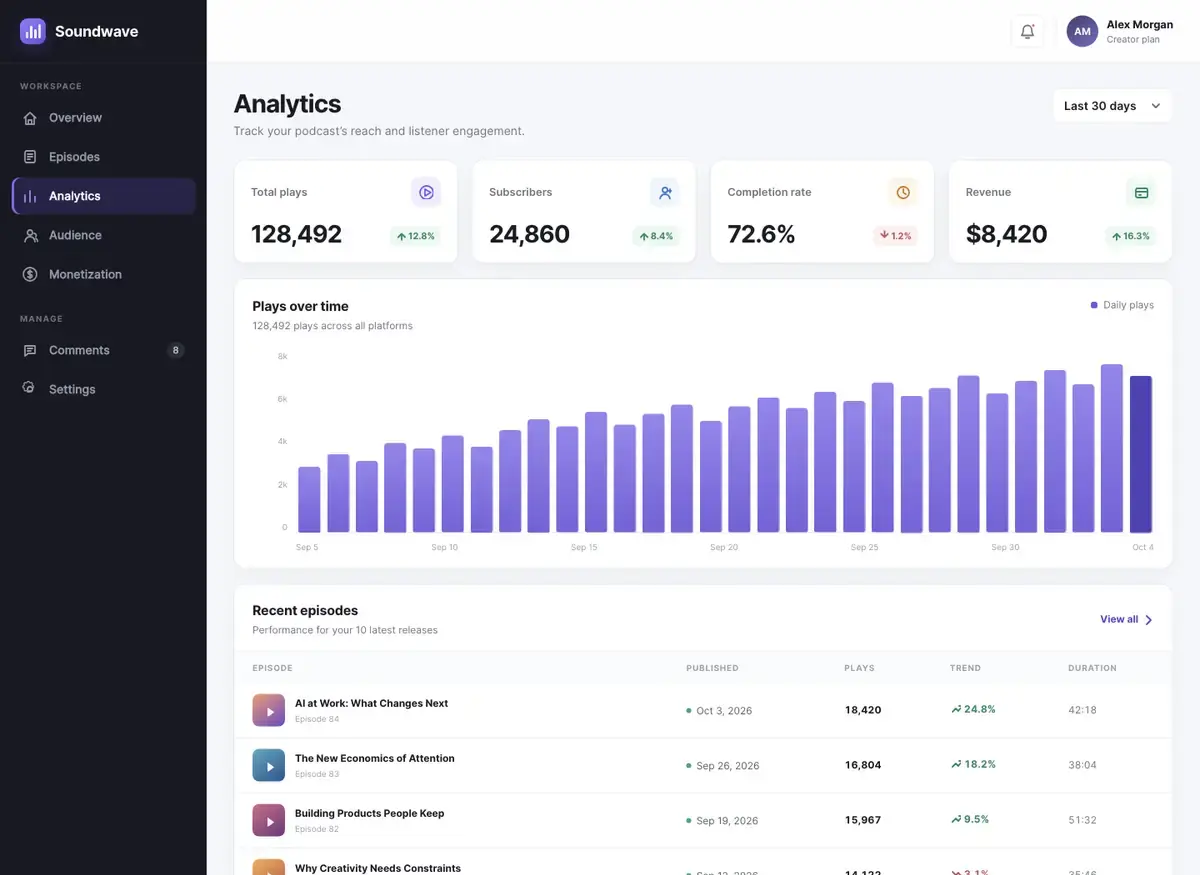Click the AM user avatar
Image resolution: width=1200 pixels, height=875 pixels.
point(1082,32)
